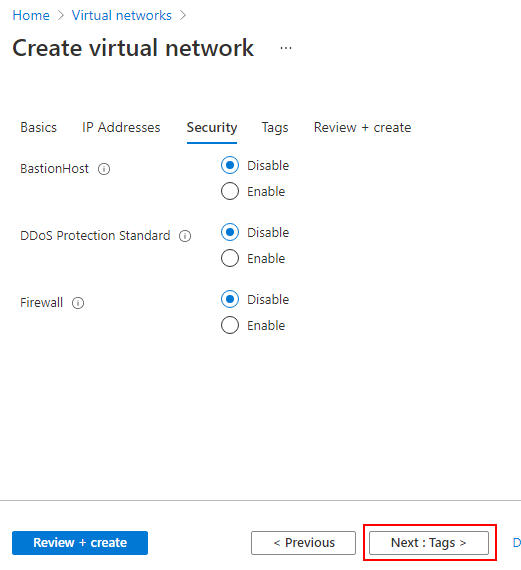This screenshot has width=521, height=570.
Task: Select Disable for BastionHost
Action: [230, 165]
